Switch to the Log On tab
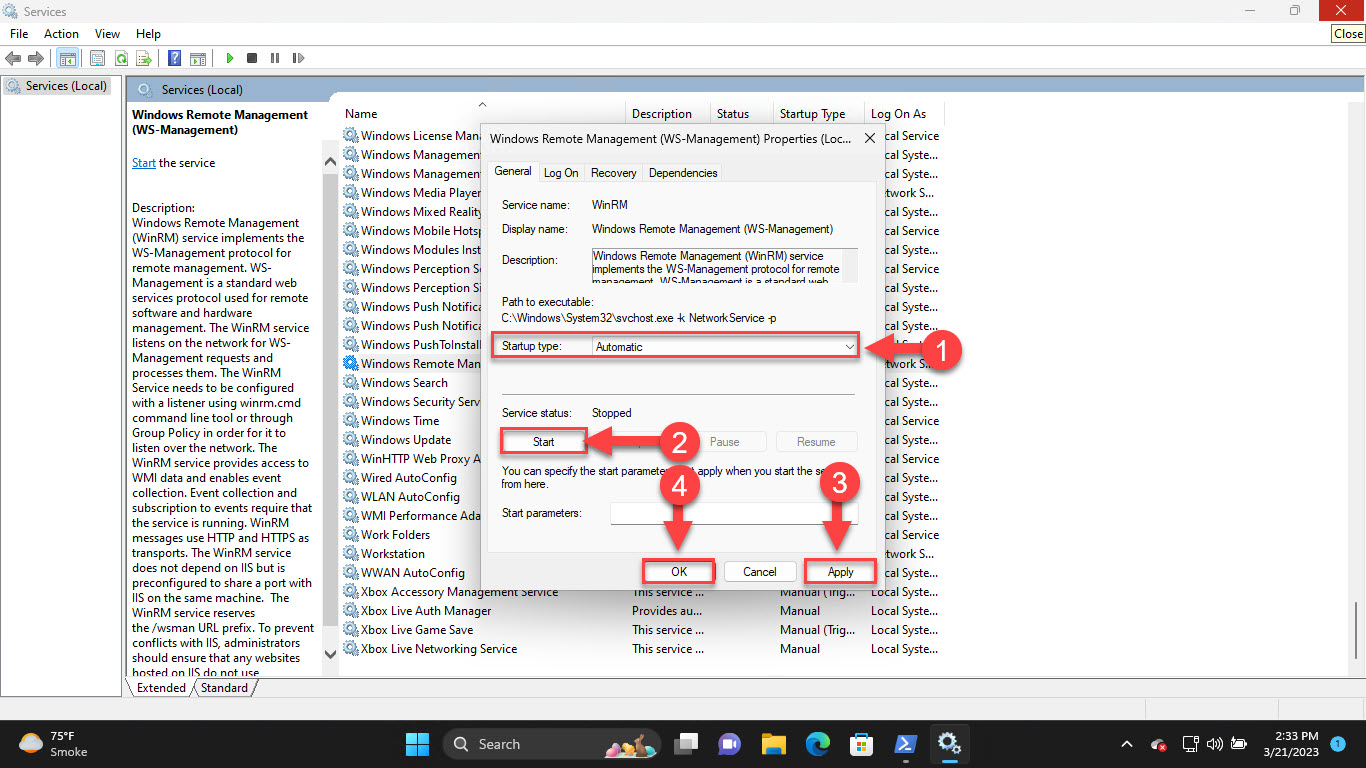Screen dimensions: 1366x768 tap(561, 172)
